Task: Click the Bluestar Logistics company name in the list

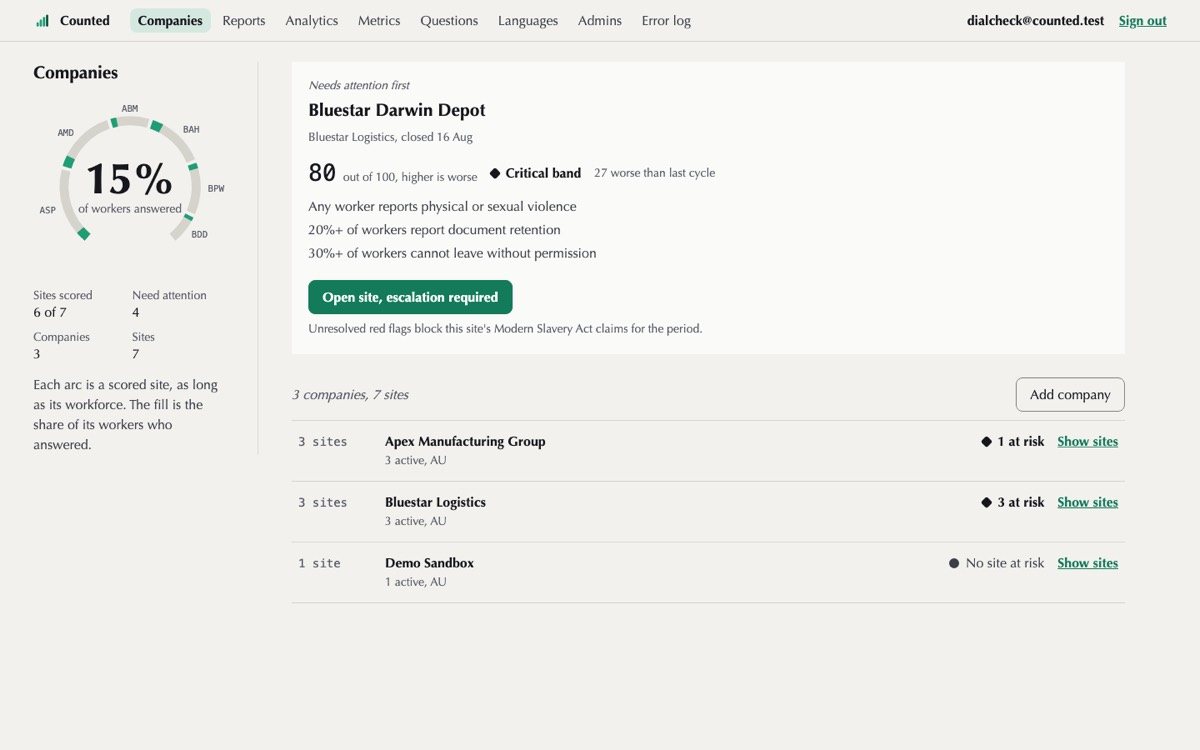Action: (x=435, y=502)
